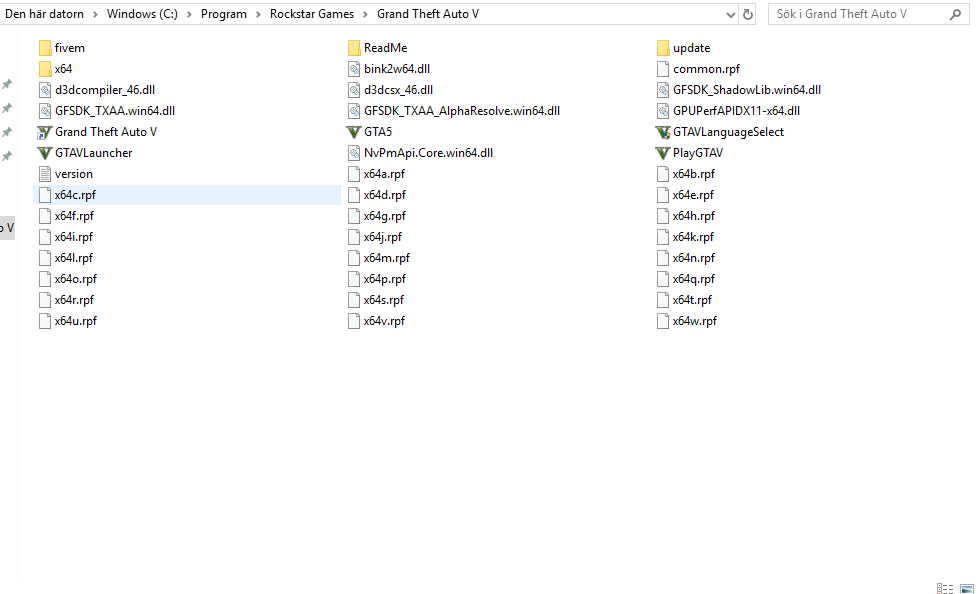Select the x64o.rpf file name

[75, 279]
